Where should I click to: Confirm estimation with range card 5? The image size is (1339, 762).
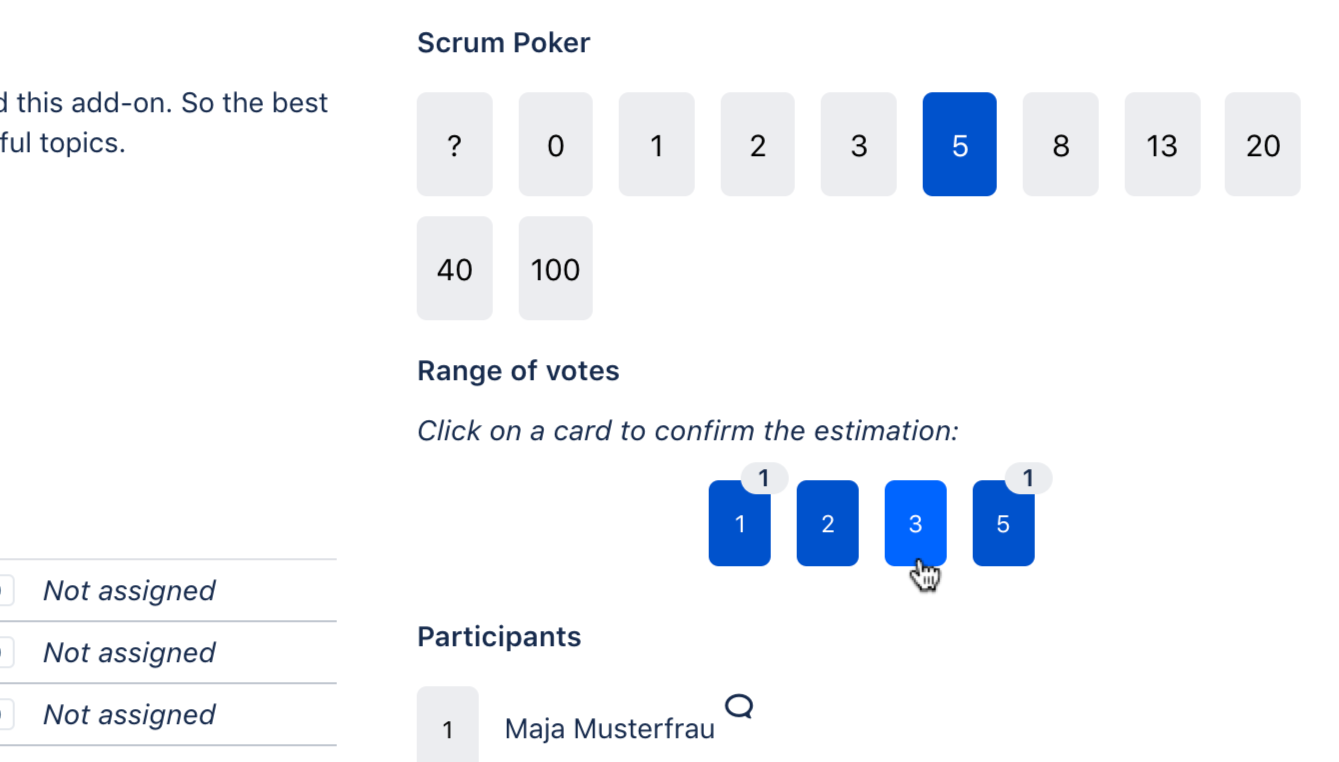(x=1003, y=524)
